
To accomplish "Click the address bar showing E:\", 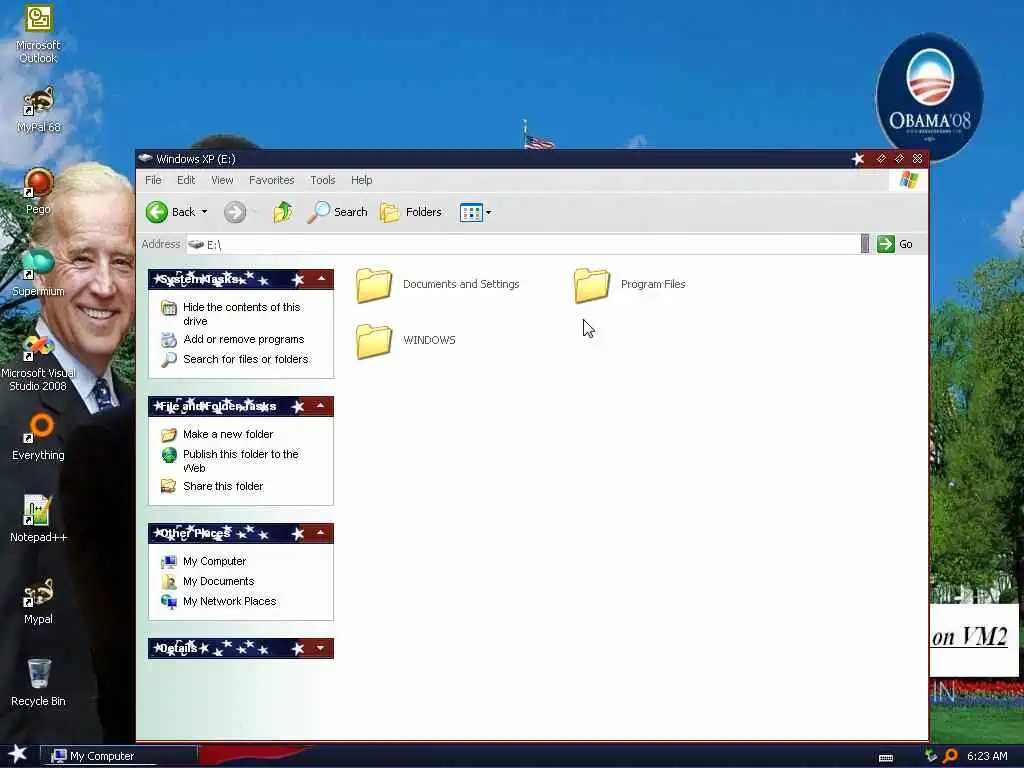I will pos(522,244).
